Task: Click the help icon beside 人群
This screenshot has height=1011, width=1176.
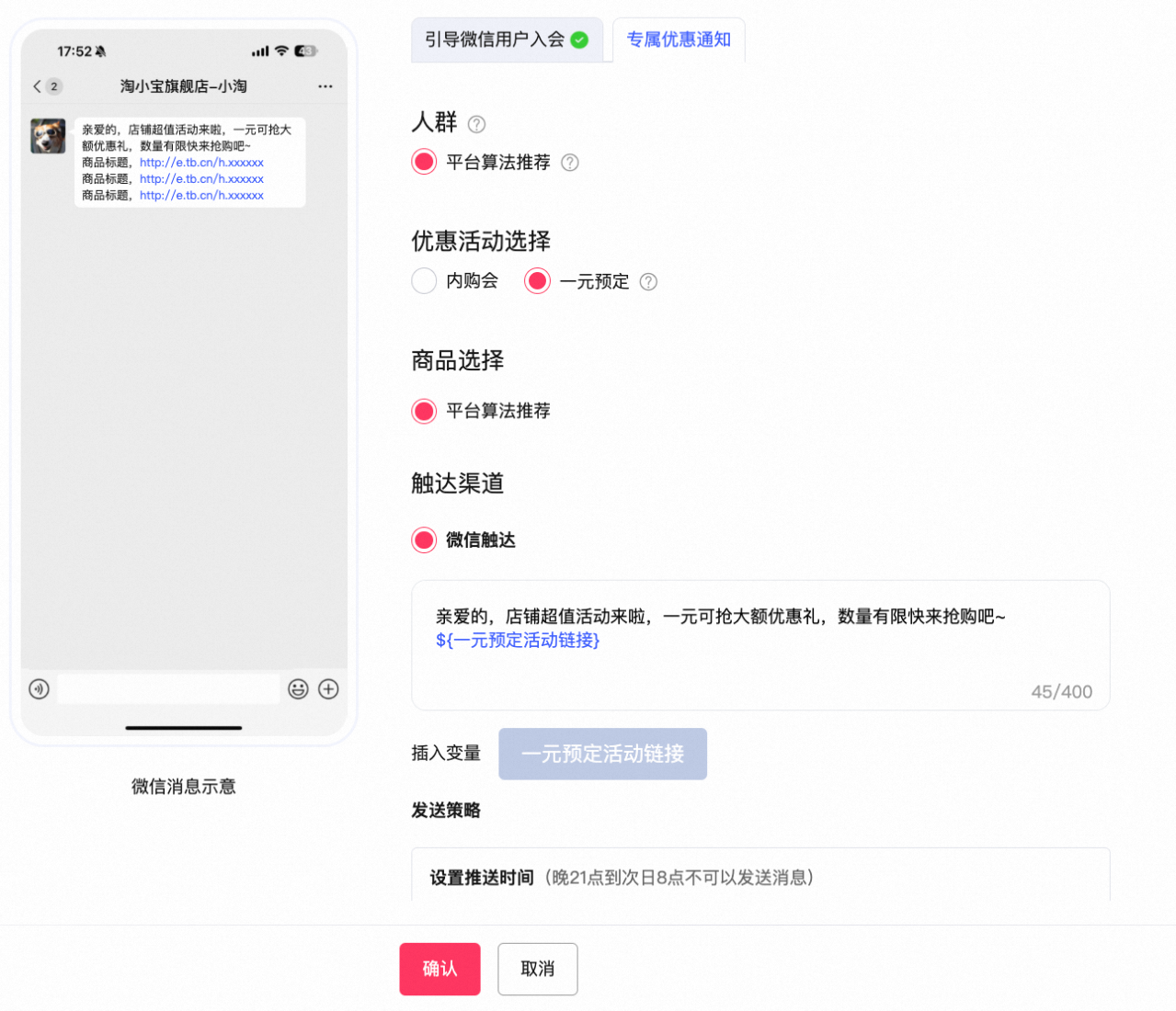Action: pyautogui.click(x=476, y=124)
